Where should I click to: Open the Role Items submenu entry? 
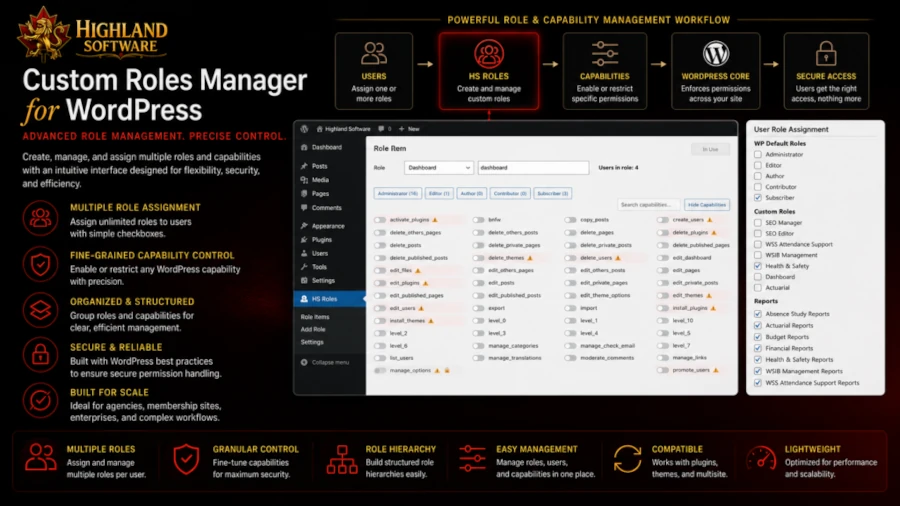pyautogui.click(x=315, y=317)
